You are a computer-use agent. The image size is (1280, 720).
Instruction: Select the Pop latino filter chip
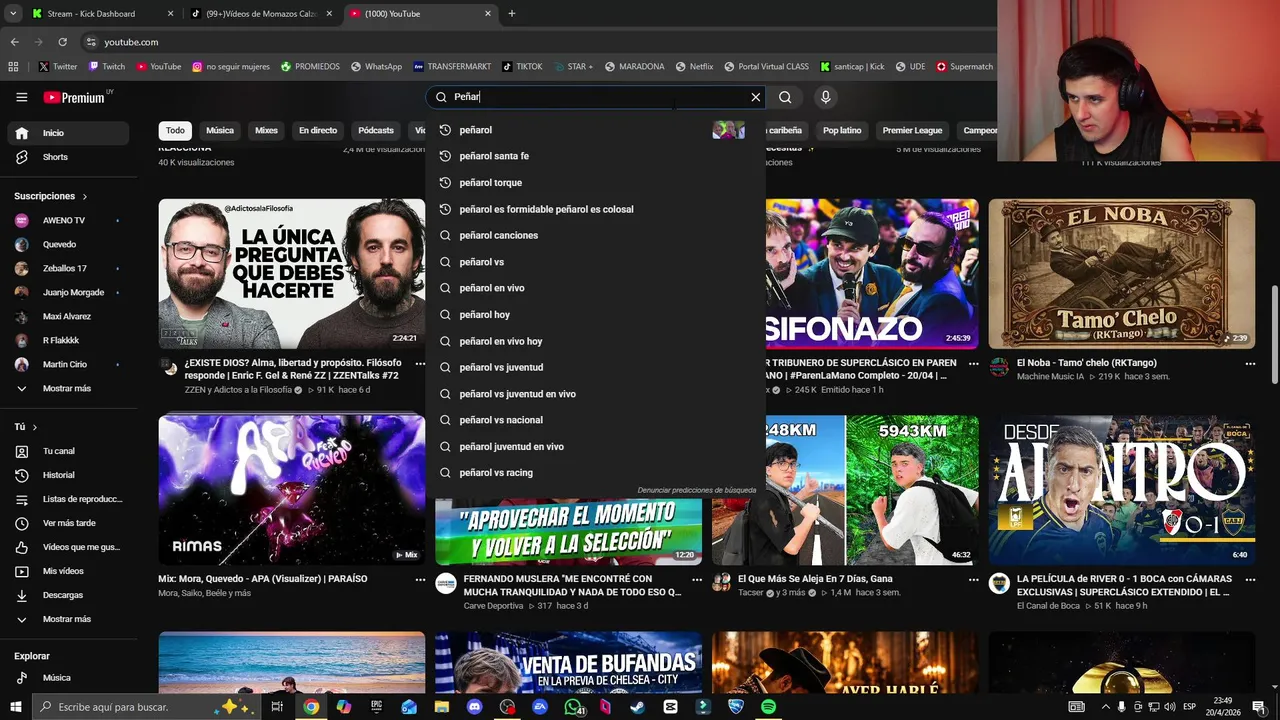tap(842, 131)
